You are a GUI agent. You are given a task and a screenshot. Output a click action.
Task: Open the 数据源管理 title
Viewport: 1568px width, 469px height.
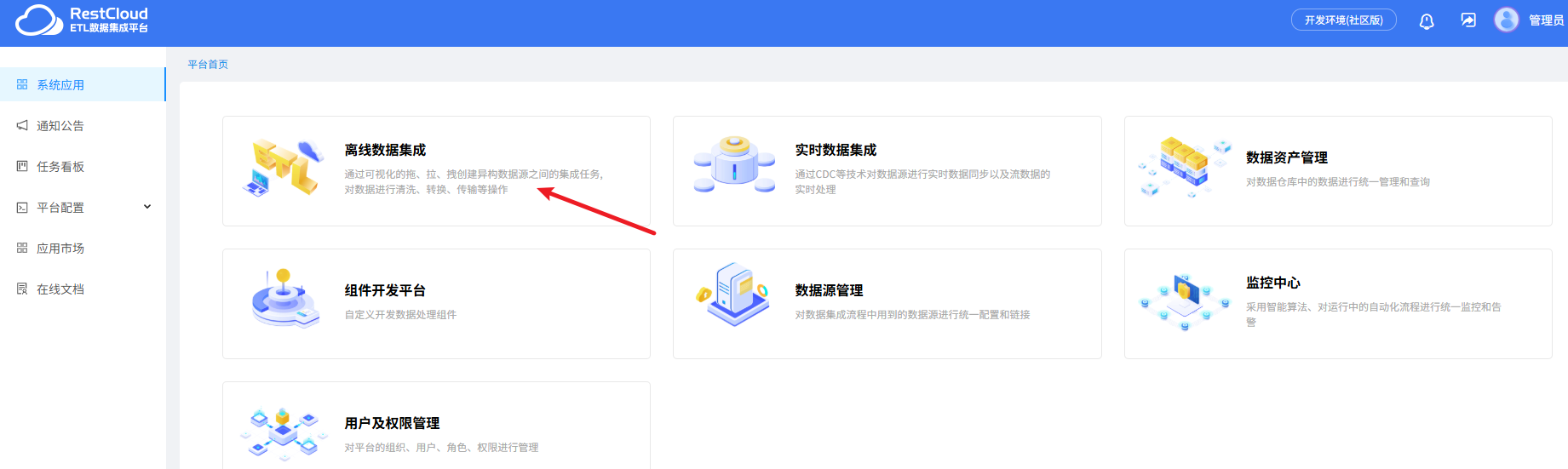[829, 290]
